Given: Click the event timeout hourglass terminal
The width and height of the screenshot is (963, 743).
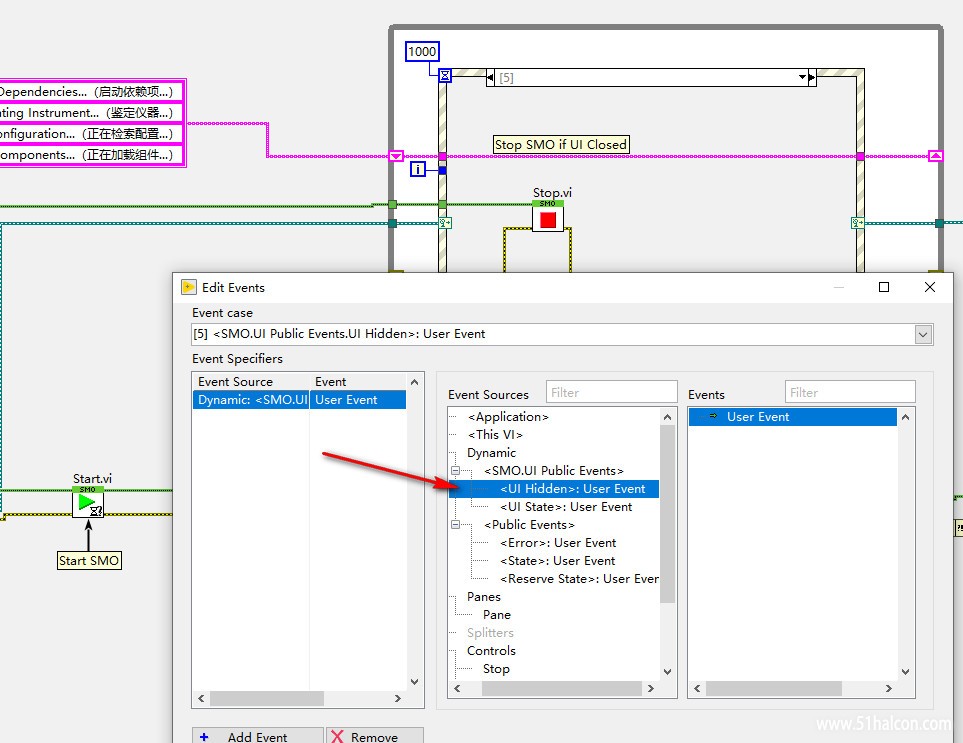Looking at the screenshot, I should click(445, 76).
